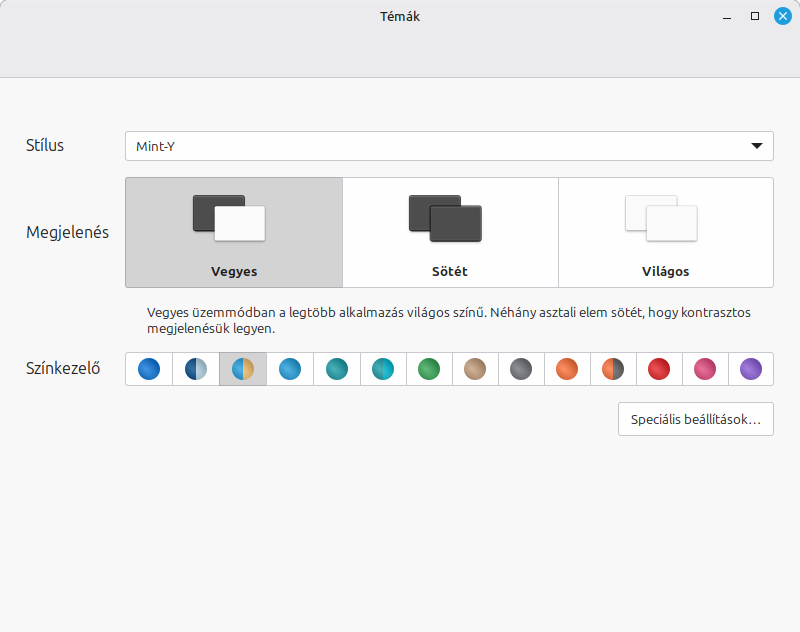Choose the pink color swatch
Image resolution: width=800 pixels, height=632 pixels.
pyautogui.click(x=705, y=369)
